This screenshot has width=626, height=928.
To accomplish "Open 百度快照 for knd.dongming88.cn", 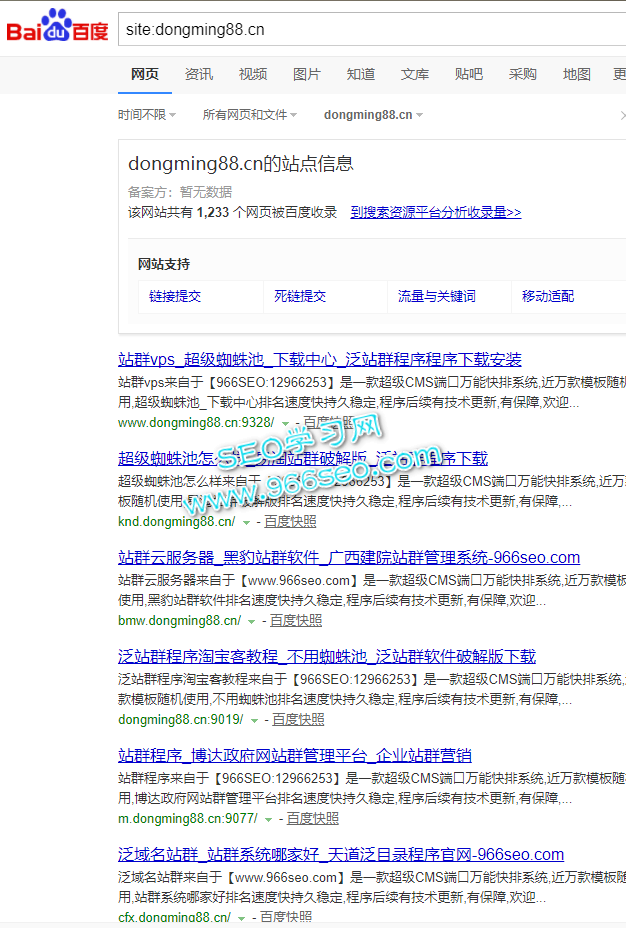I will pyautogui.click(x=290, y=521).
